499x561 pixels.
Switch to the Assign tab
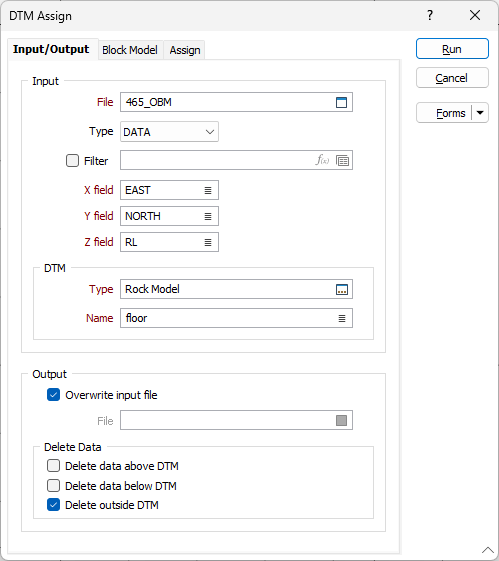[x=185, y=50]
